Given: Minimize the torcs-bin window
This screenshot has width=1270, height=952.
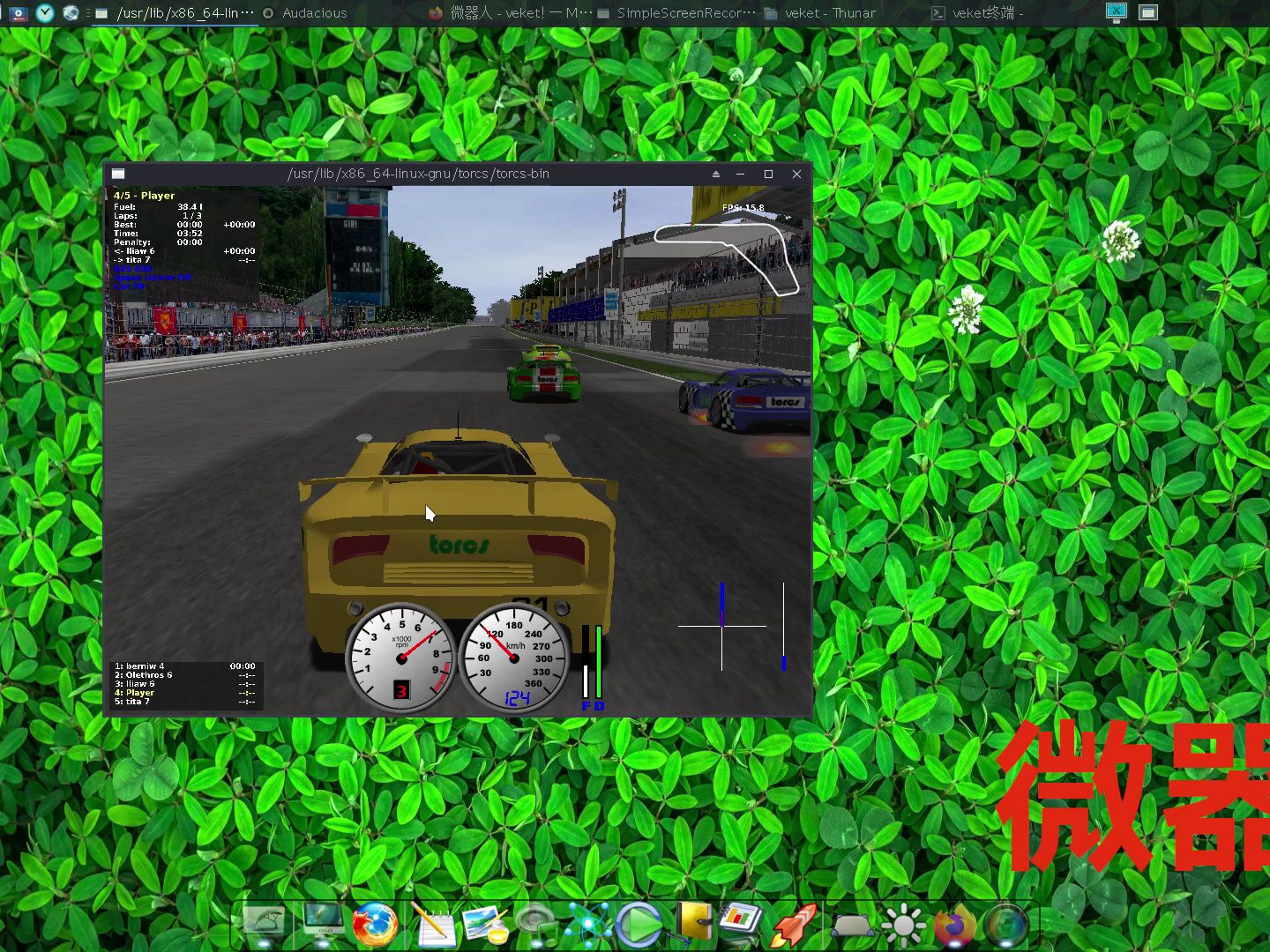Looking at the screenshot, I should tap(741, 175).
